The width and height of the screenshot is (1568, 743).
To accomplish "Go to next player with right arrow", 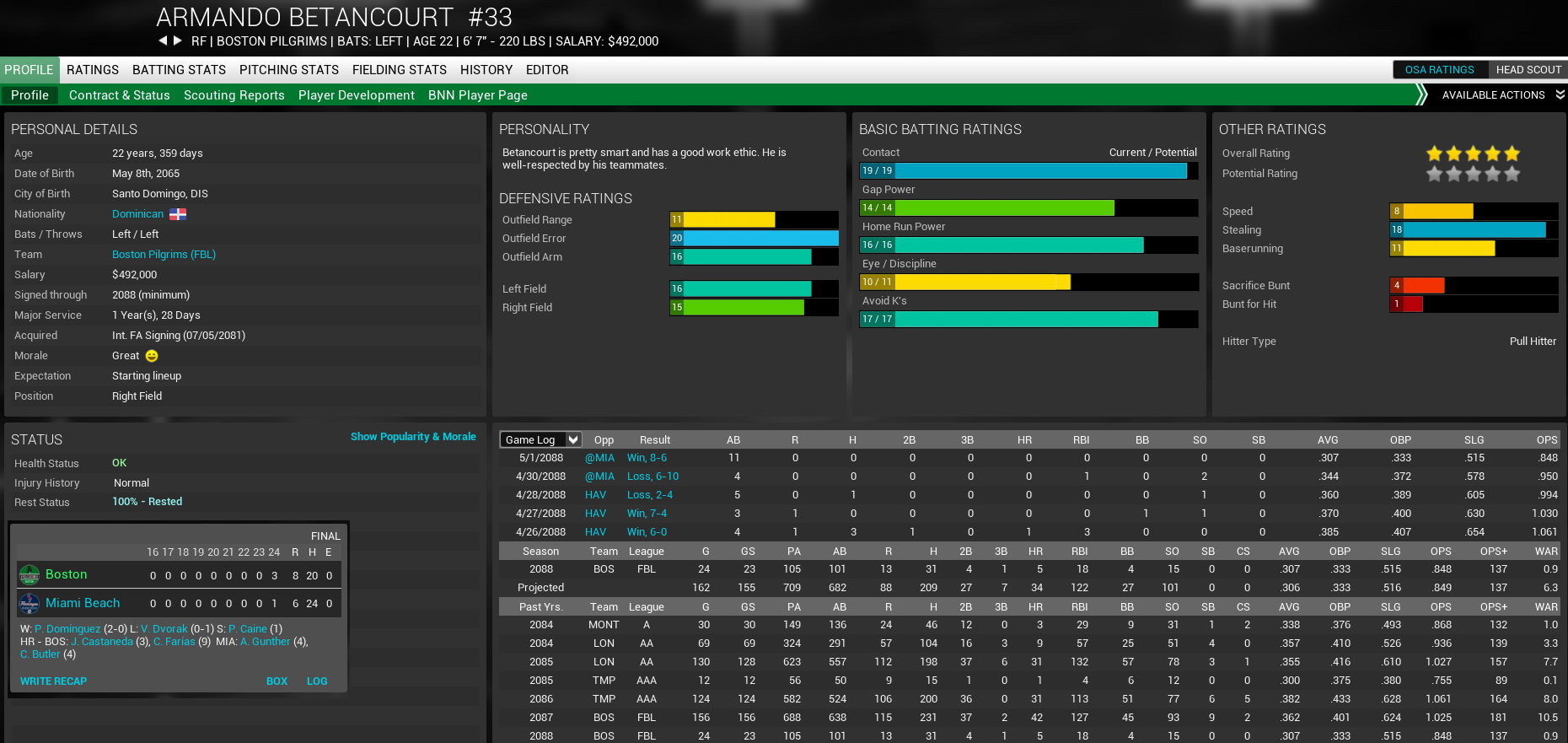I will tap(178, 40).
